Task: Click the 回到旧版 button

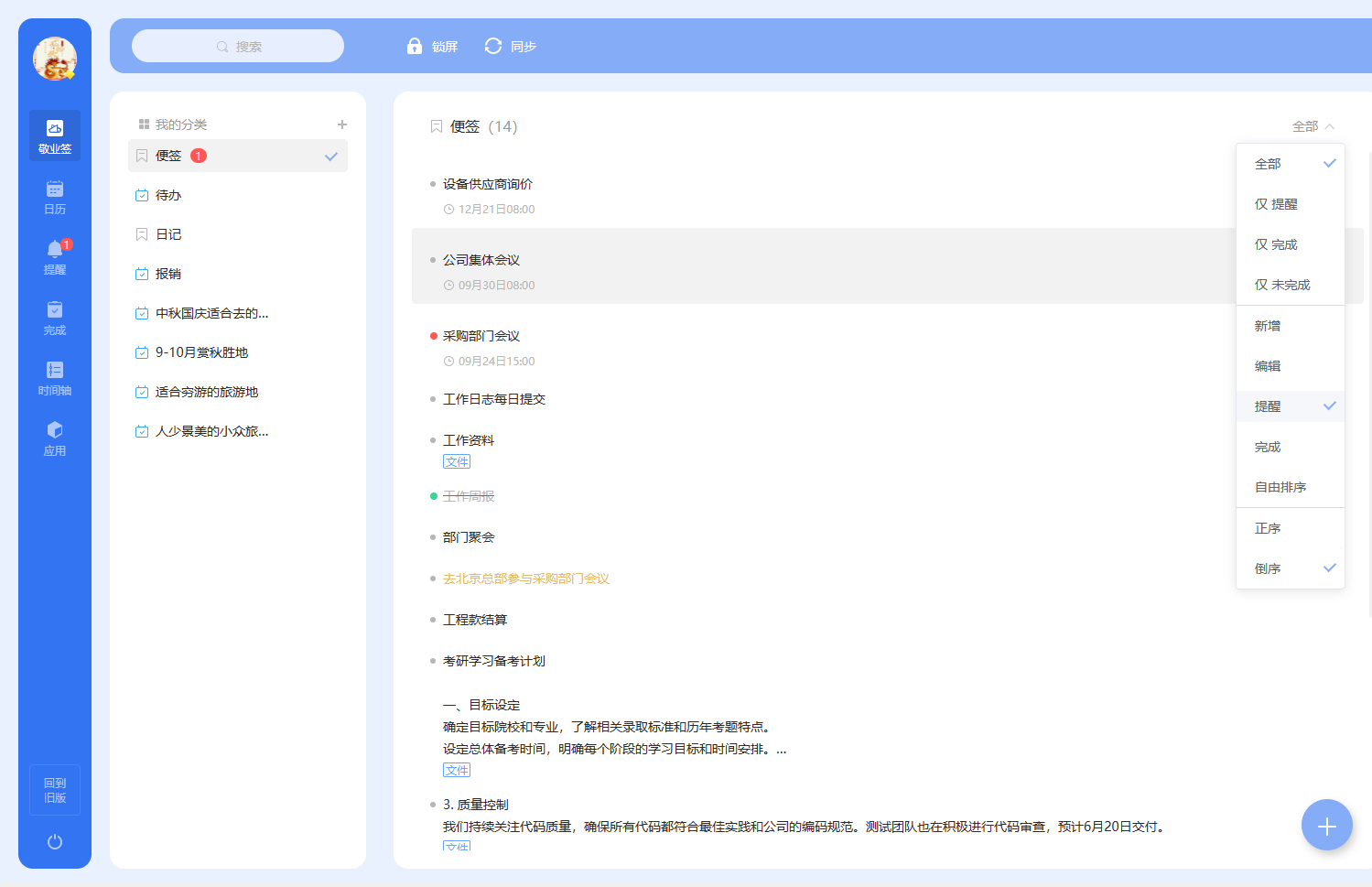Action: coord(55,790)
